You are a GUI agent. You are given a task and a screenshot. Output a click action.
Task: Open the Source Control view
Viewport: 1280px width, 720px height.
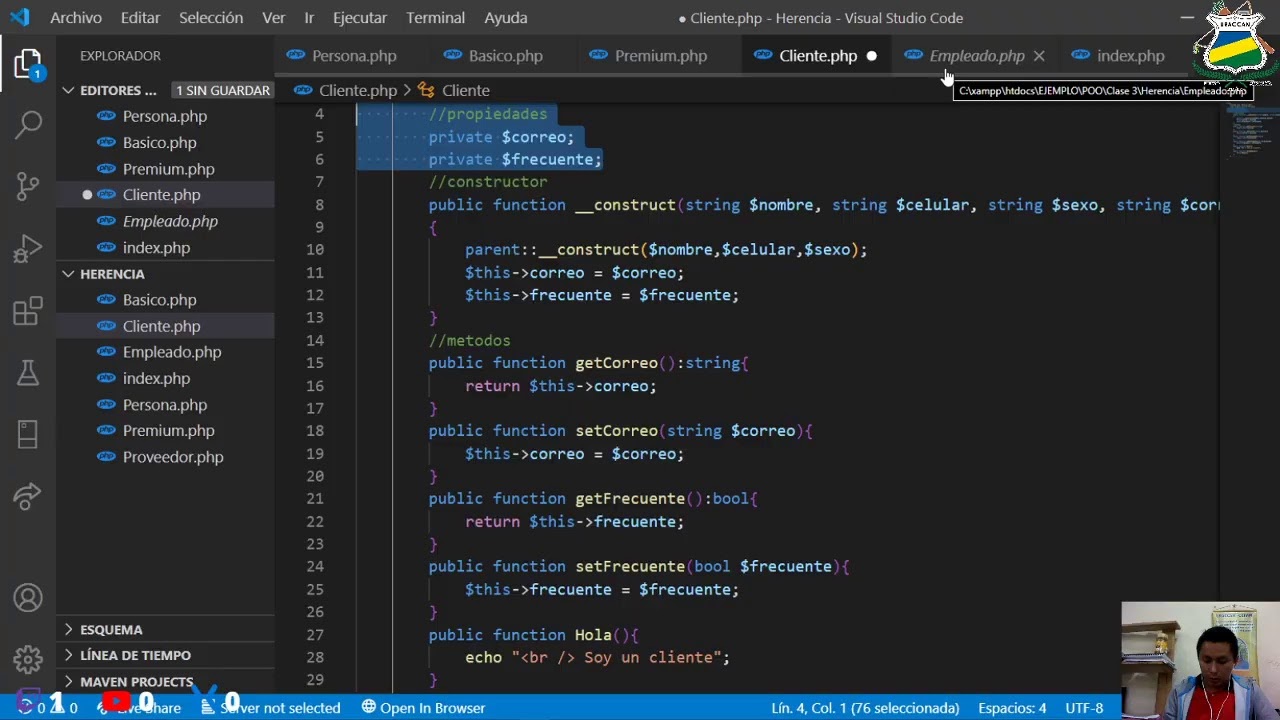click(28, 186)
